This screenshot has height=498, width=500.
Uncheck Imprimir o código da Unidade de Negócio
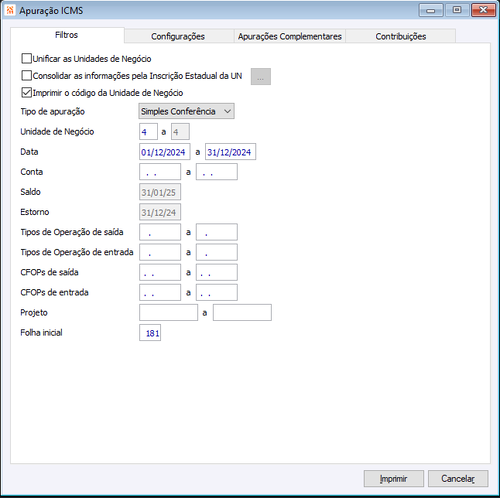pyautogui.click(x=26, y=93)
